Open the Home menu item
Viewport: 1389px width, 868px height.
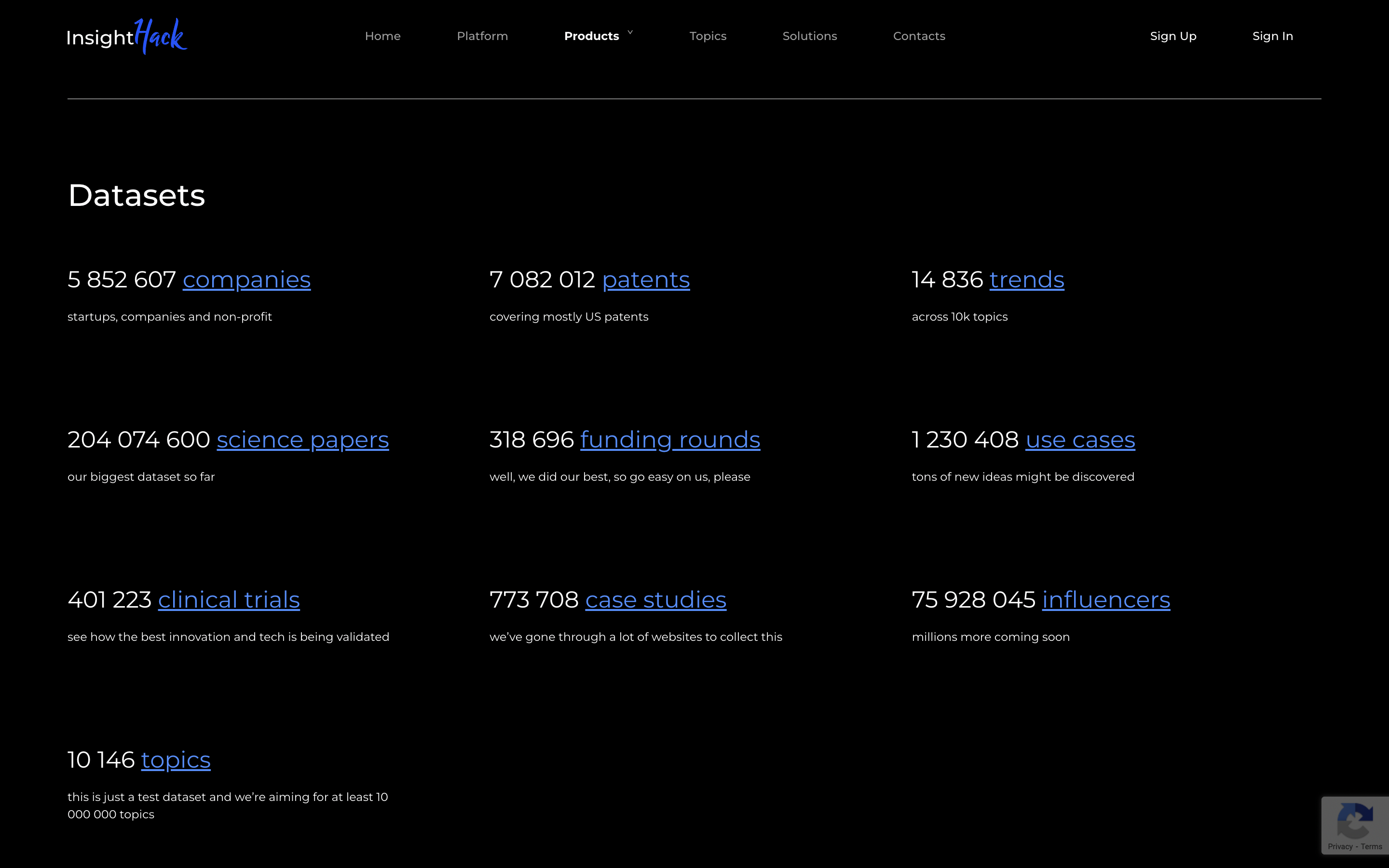pyautogui.click(x=382, y=36)
